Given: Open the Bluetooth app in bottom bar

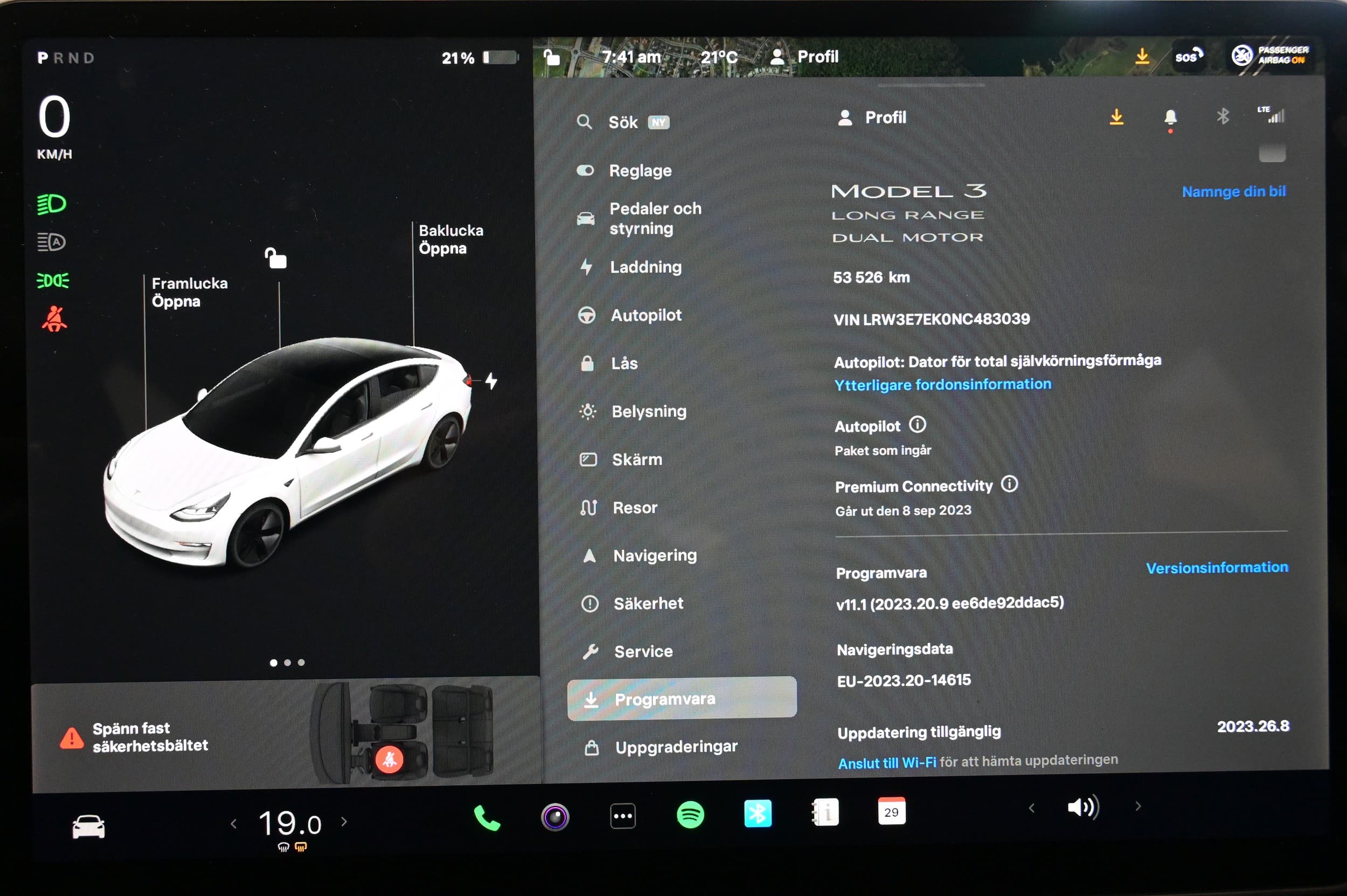Looking at the screenshot, I should pyautogui.click(x=758, y=814).
